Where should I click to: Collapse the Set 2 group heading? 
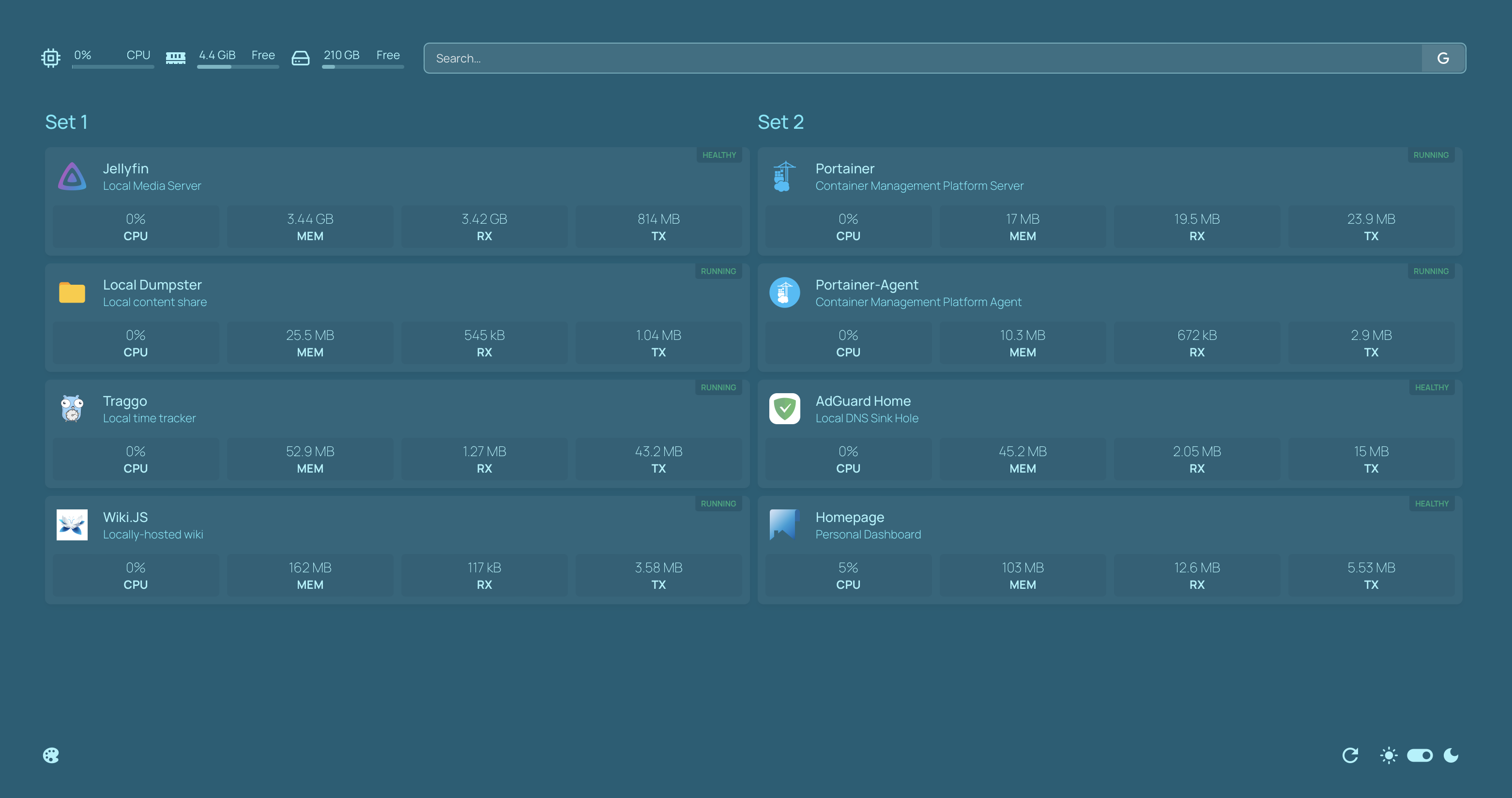[780, 122]
